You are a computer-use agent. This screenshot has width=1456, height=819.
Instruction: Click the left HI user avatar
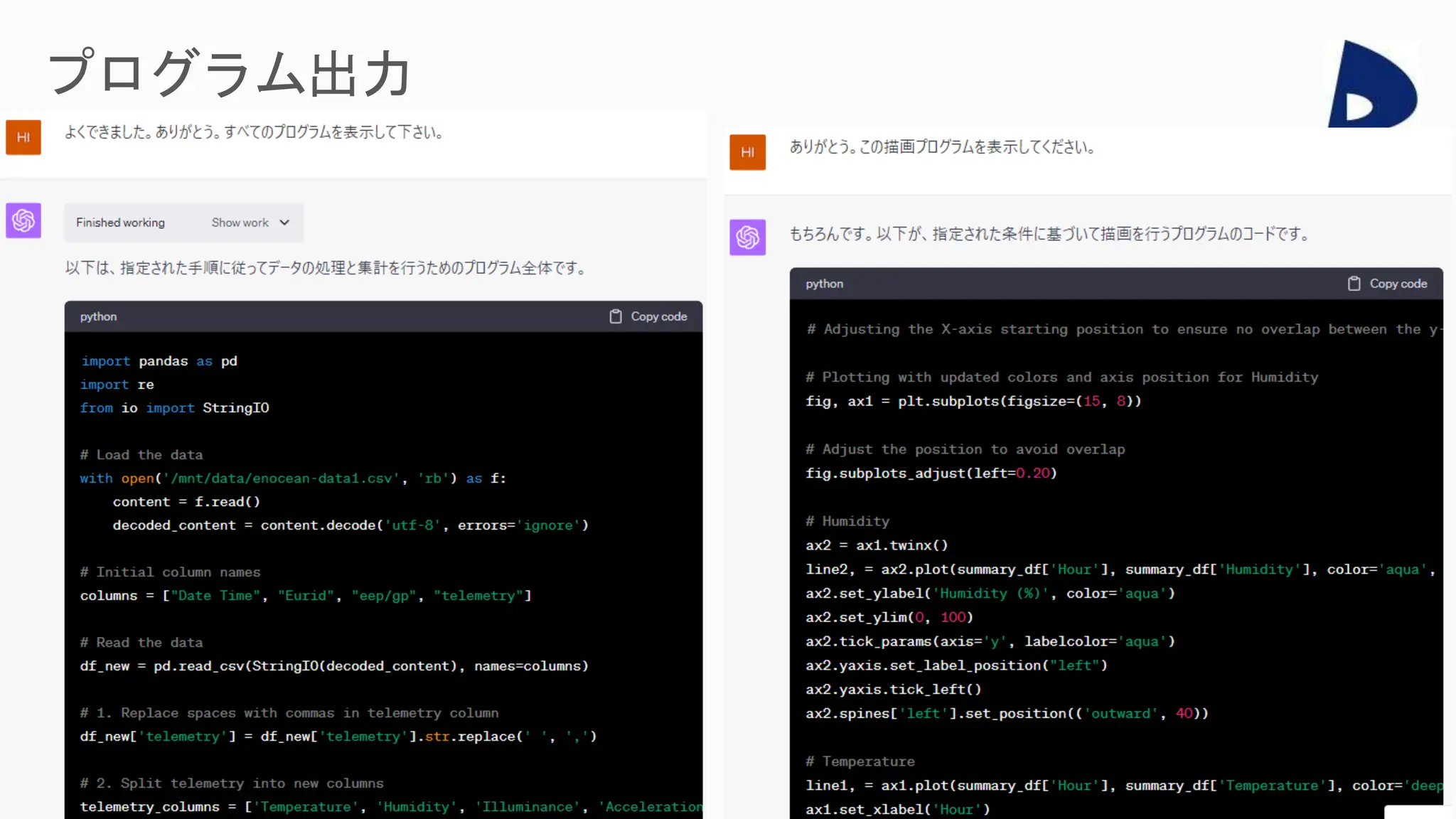(23, 137)
